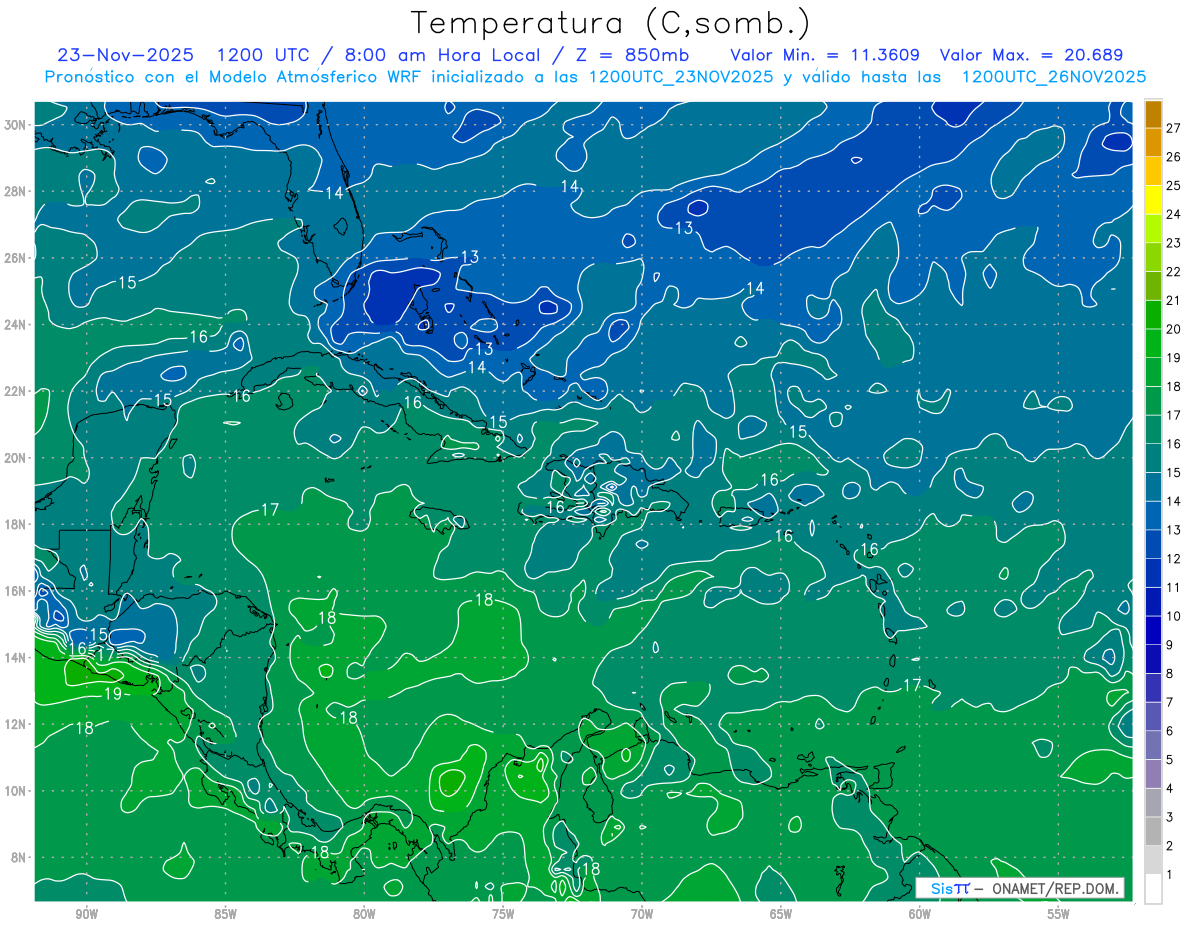Click legend value 1 on color bar
This screenshot has height=927, width=1200.
1170,874
